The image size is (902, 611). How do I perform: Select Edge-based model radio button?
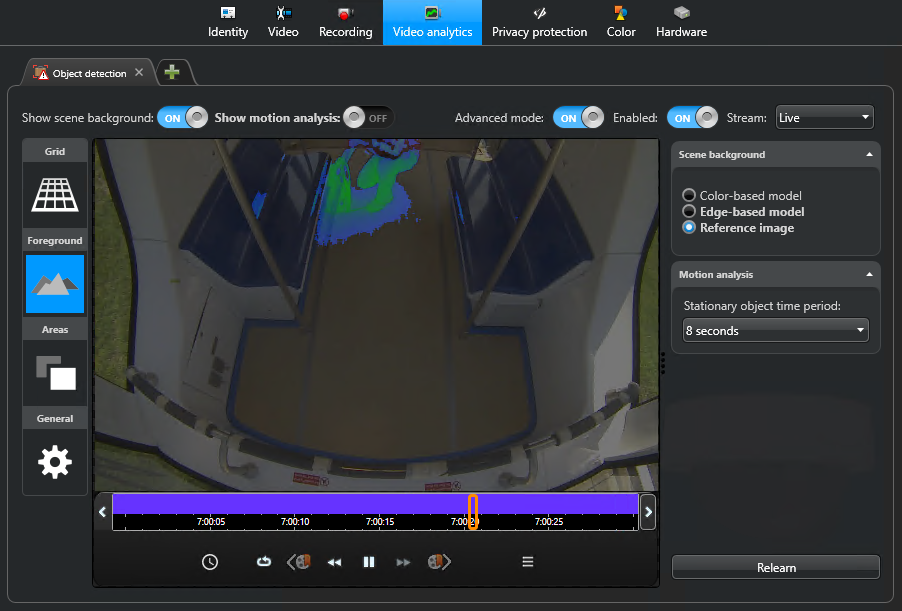click(x=689, y=212)
